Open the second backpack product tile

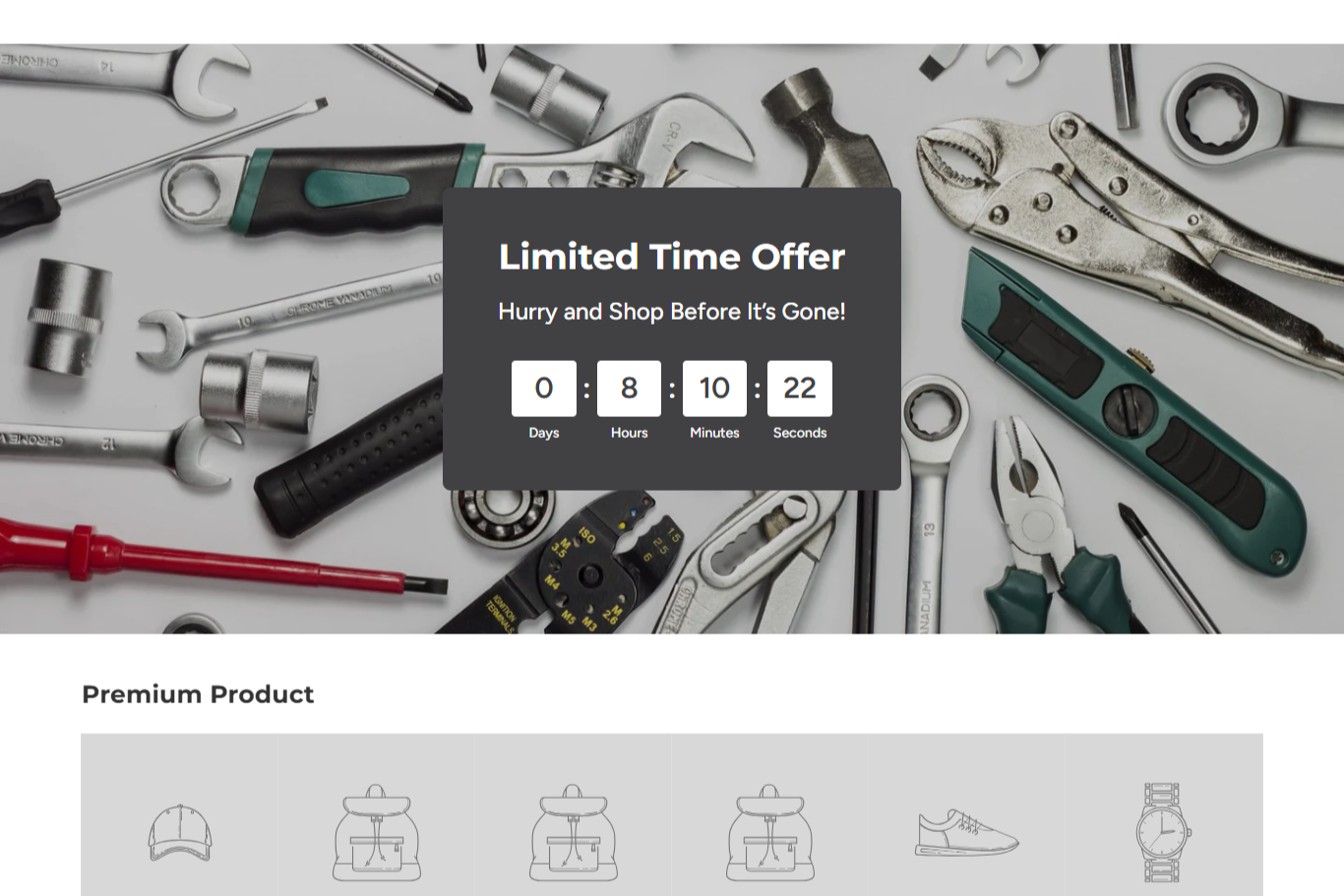tap(574, 832)
